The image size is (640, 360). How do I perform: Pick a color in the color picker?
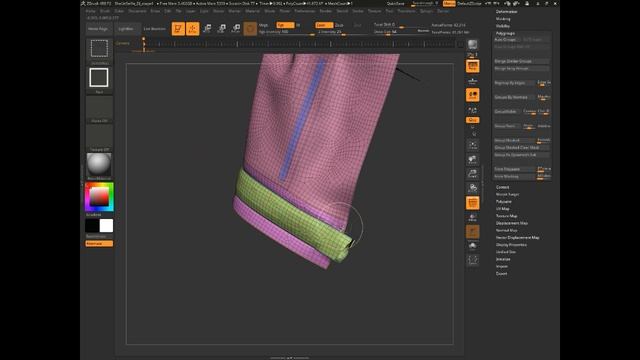coord(99,197)
